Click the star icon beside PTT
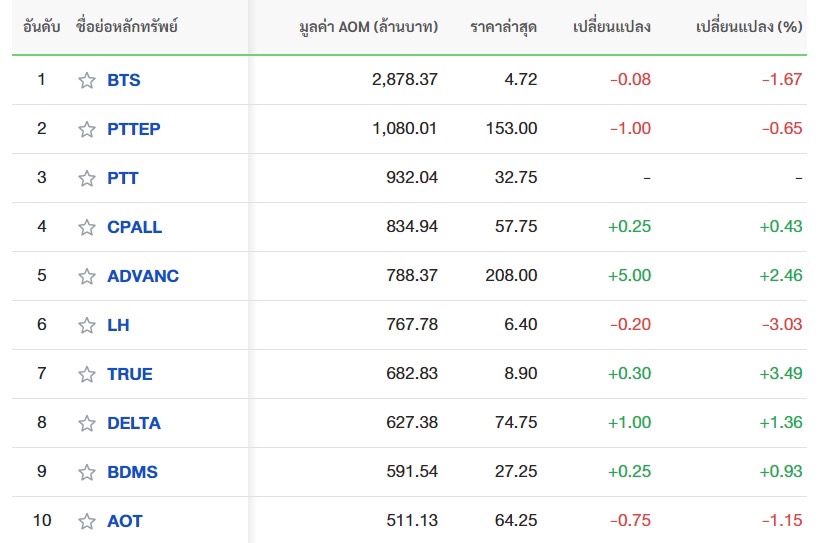Screen dimensions: 822x543 pyautogui.click(x=87, y=178)
